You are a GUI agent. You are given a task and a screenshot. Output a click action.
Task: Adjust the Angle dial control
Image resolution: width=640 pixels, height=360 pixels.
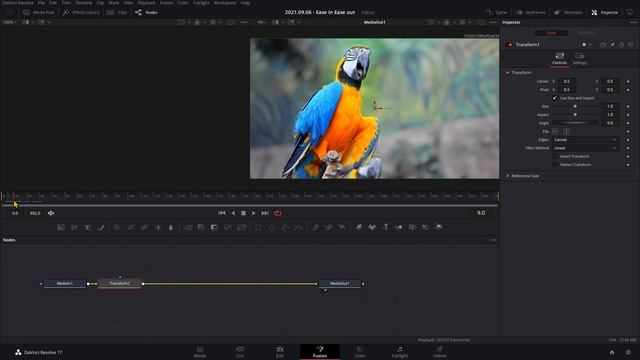coord(575,123)
